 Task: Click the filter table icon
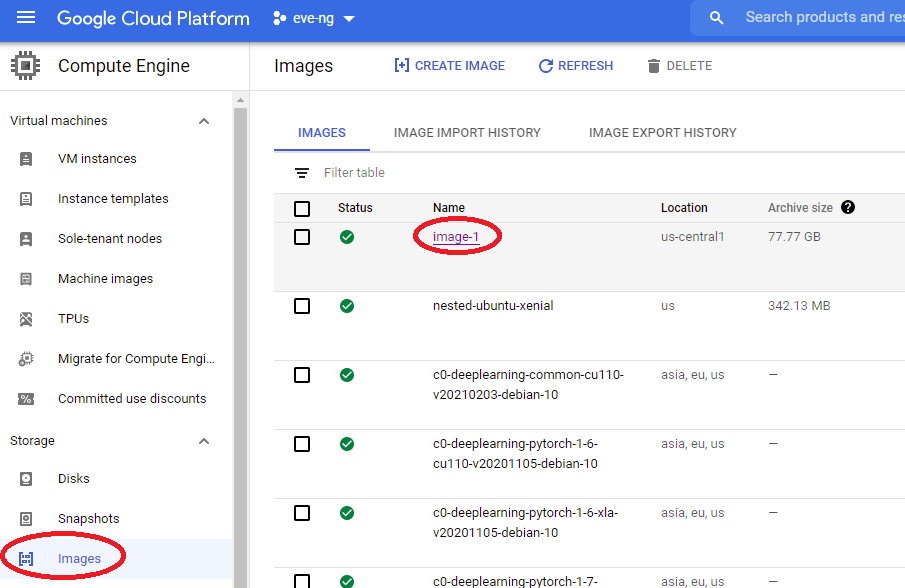point(302,173)
